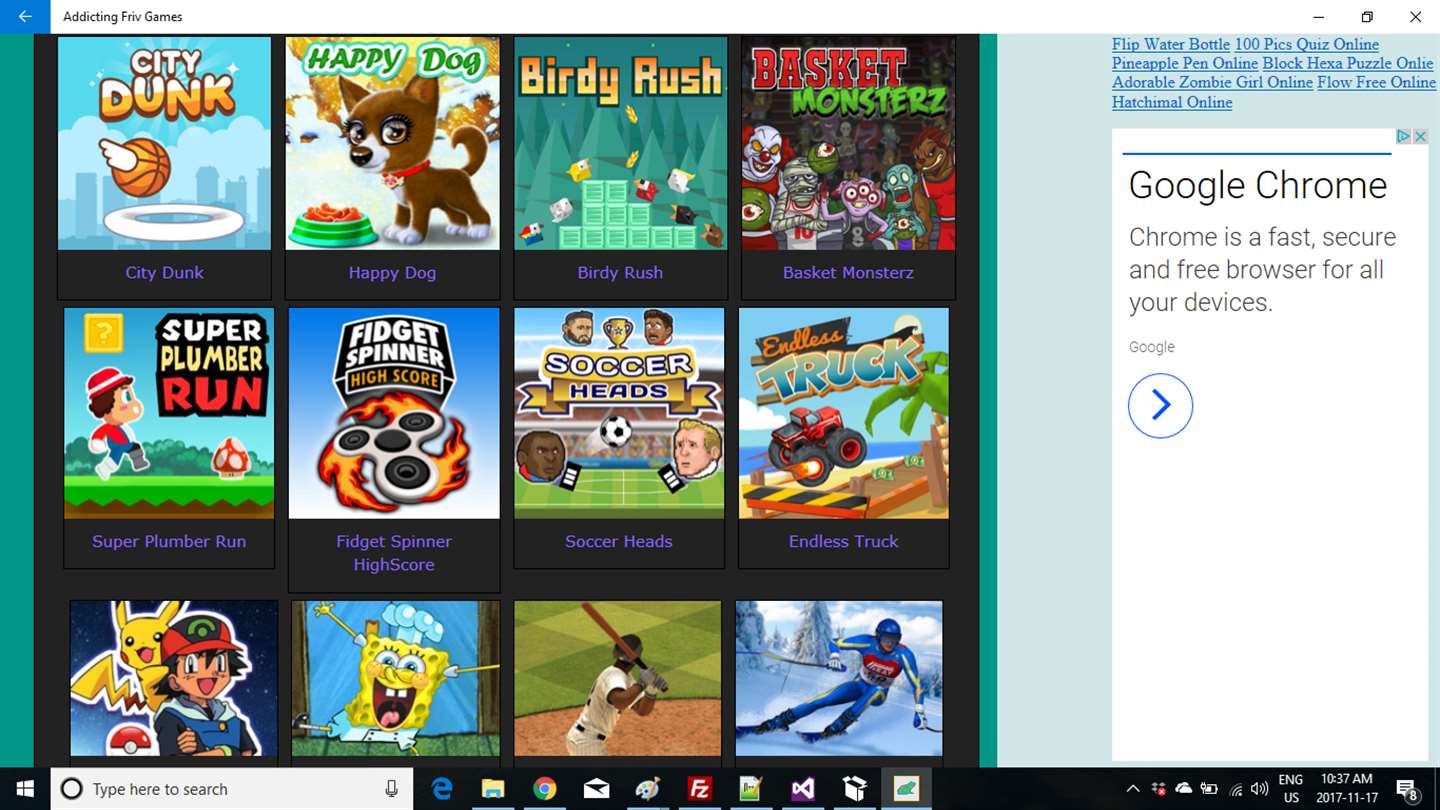Click the City Dunk title link
This screenshot has width=1440, height=810.
click(164, 272)
